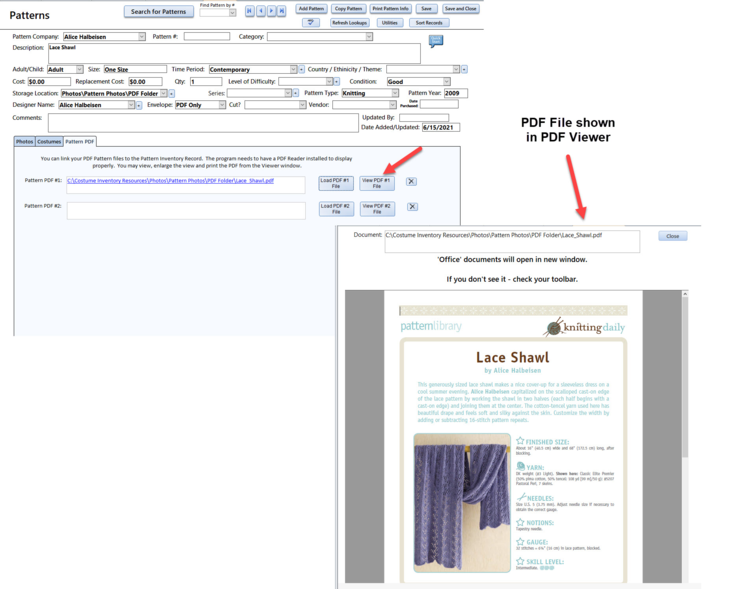The image size is (750, 589).
Task: Jump to the last pattern record
Action: pyautogui.click(x=282, y=11)
